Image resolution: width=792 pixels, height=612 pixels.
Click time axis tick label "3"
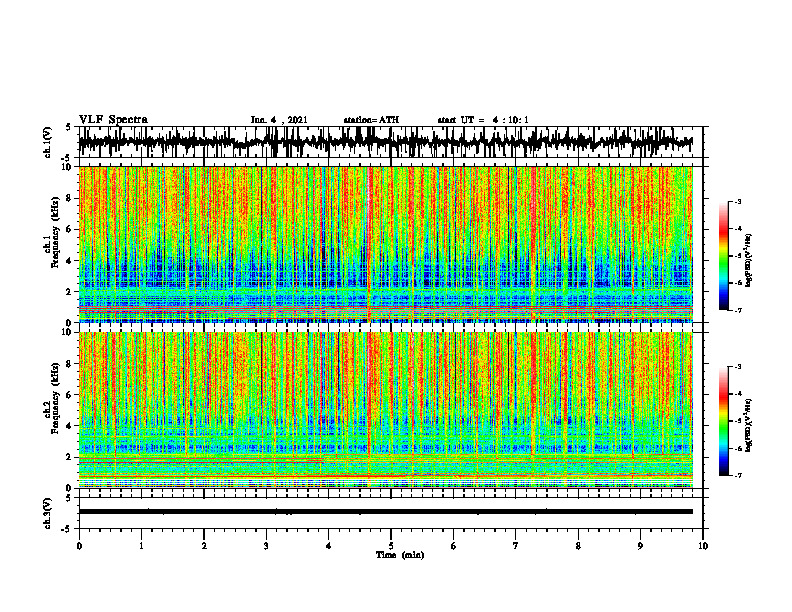pos(266,546)
